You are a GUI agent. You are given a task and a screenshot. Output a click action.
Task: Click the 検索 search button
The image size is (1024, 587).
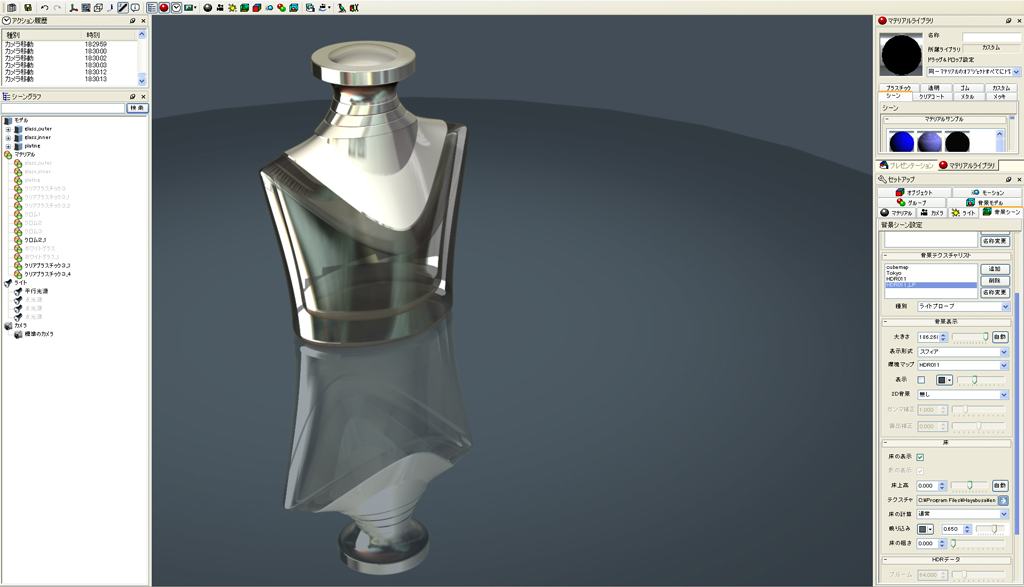136,108
